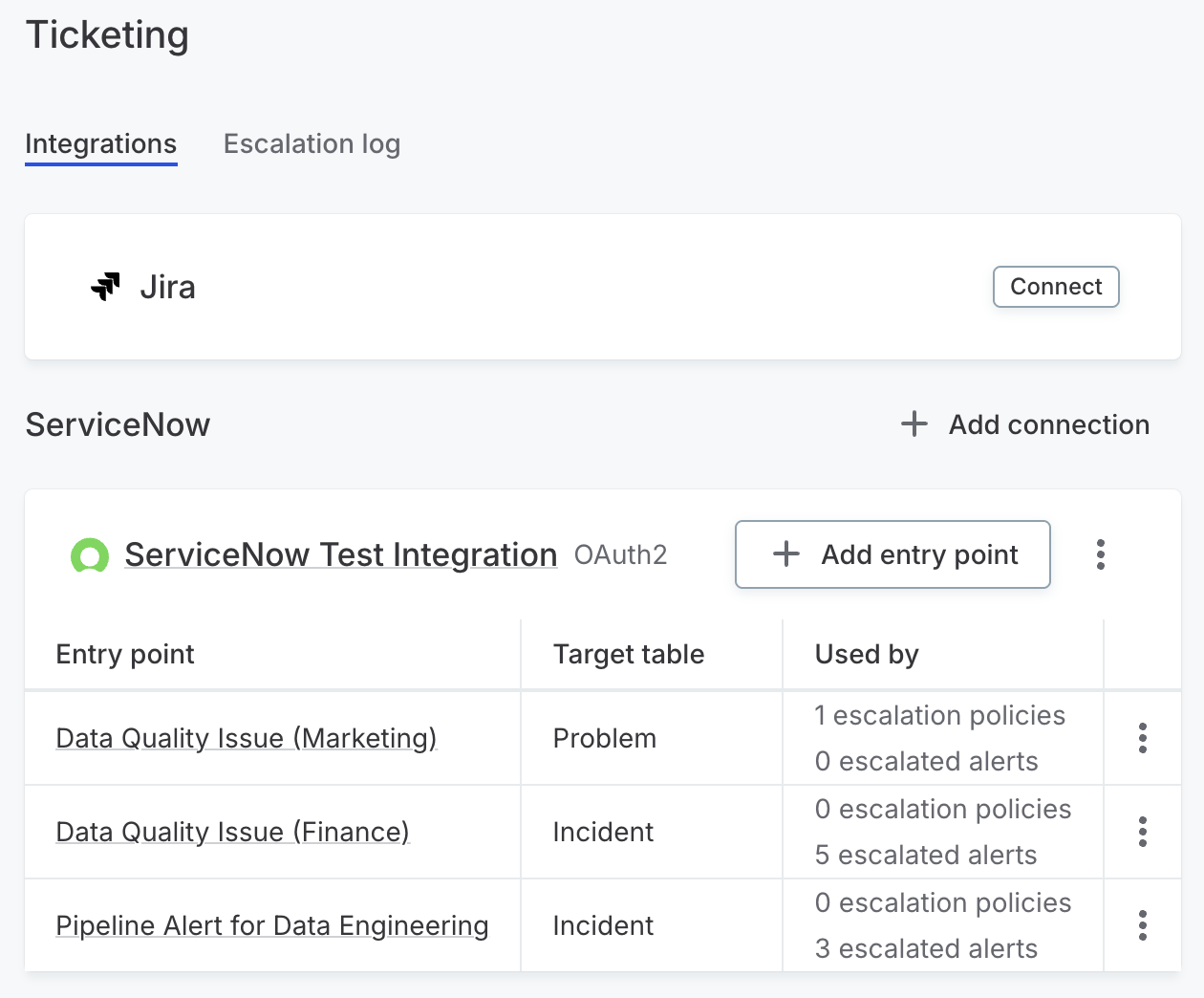The image size is (1204, 998).
Task: Click the 5 escalated alerts text
Action: click(926, 855)
